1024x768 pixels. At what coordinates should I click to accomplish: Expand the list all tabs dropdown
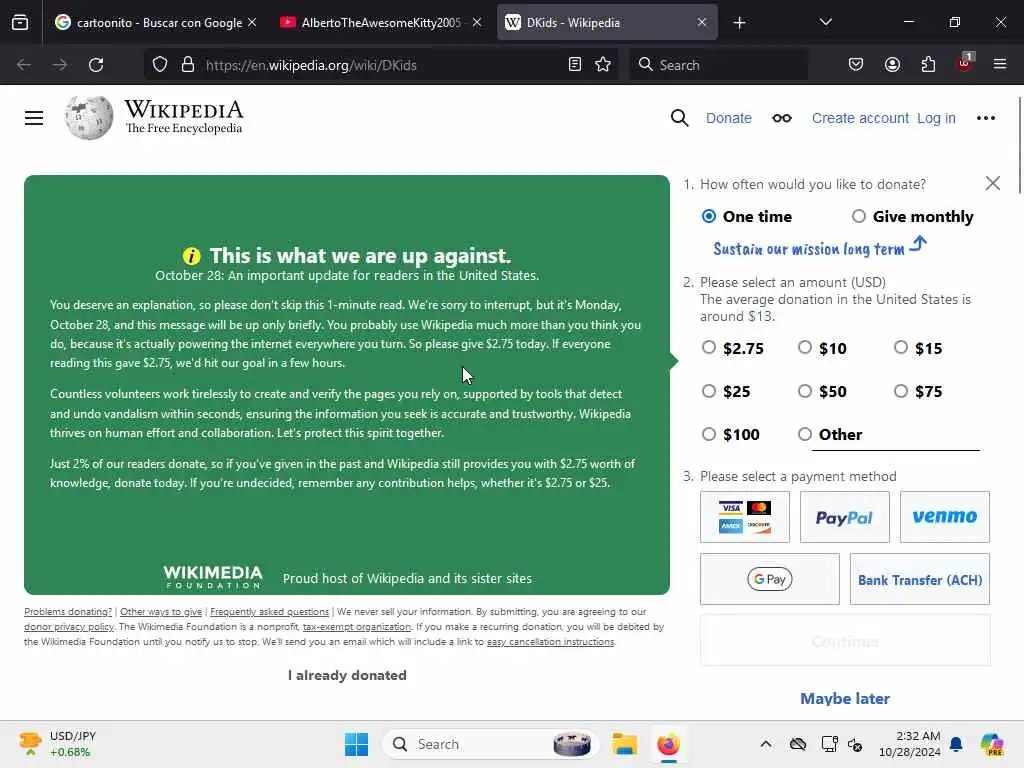(x=825, y=23)
